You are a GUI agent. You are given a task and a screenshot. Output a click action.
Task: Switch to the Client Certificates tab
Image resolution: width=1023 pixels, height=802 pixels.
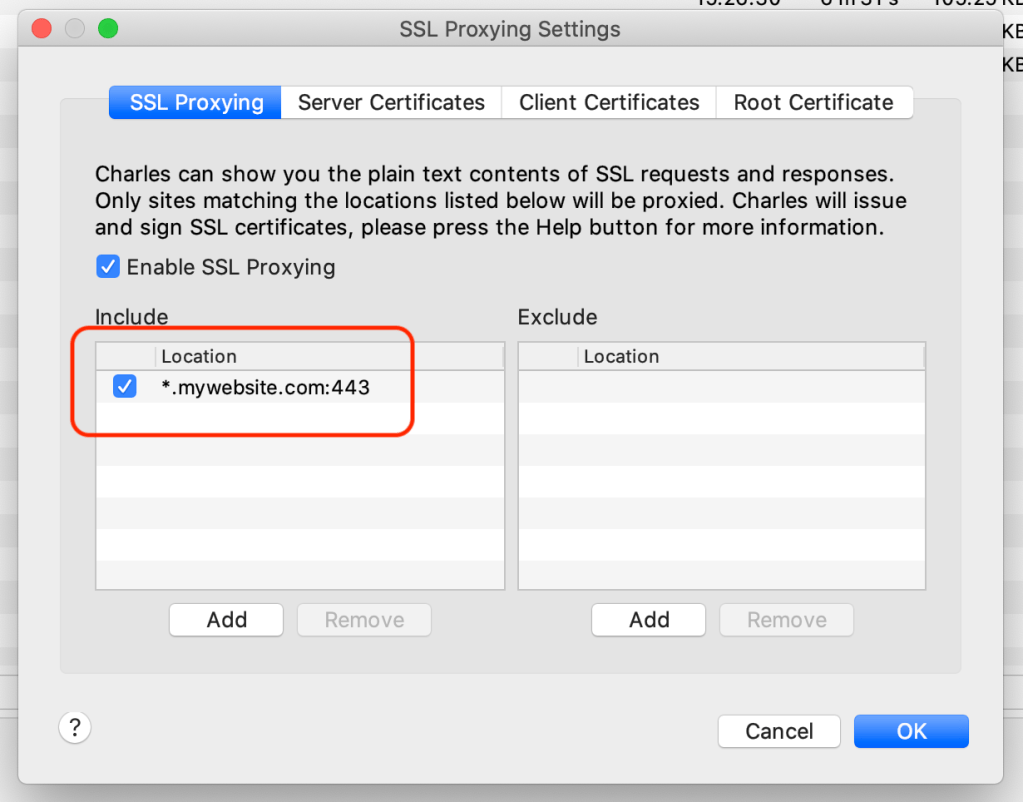[609, 102]
